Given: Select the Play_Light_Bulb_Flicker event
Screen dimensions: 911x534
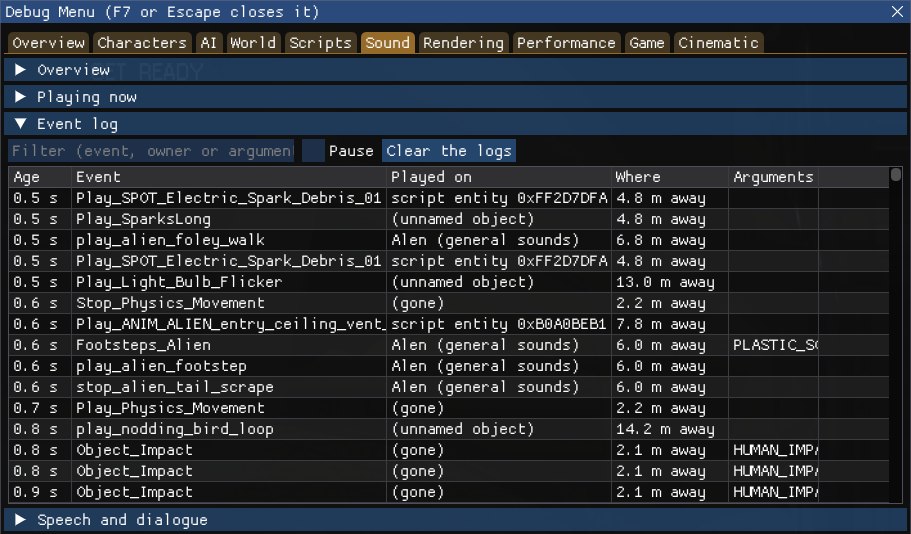Looking at the screenshot, I should point(449,282).
